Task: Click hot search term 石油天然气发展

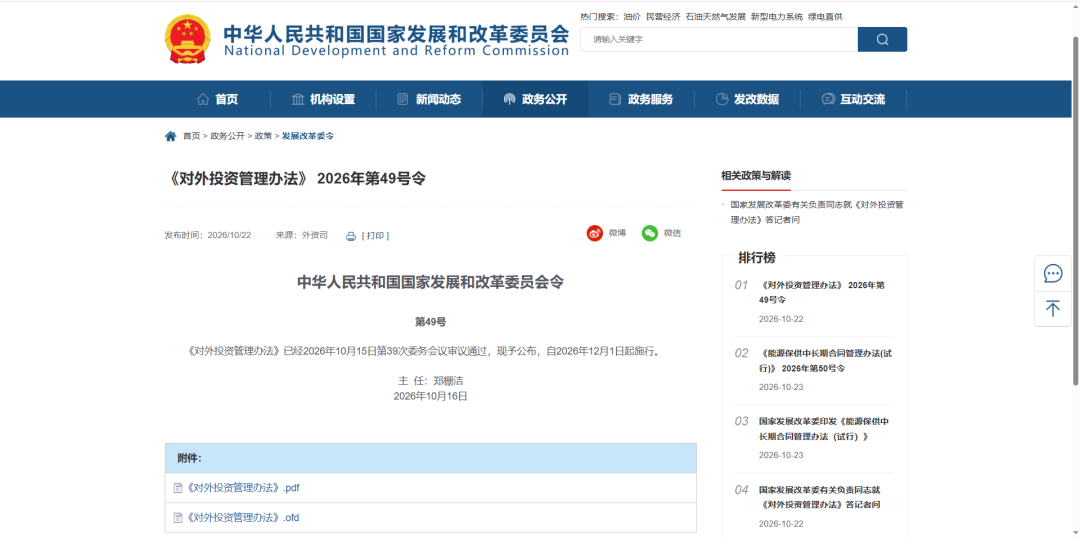Action: coord(716,17)
